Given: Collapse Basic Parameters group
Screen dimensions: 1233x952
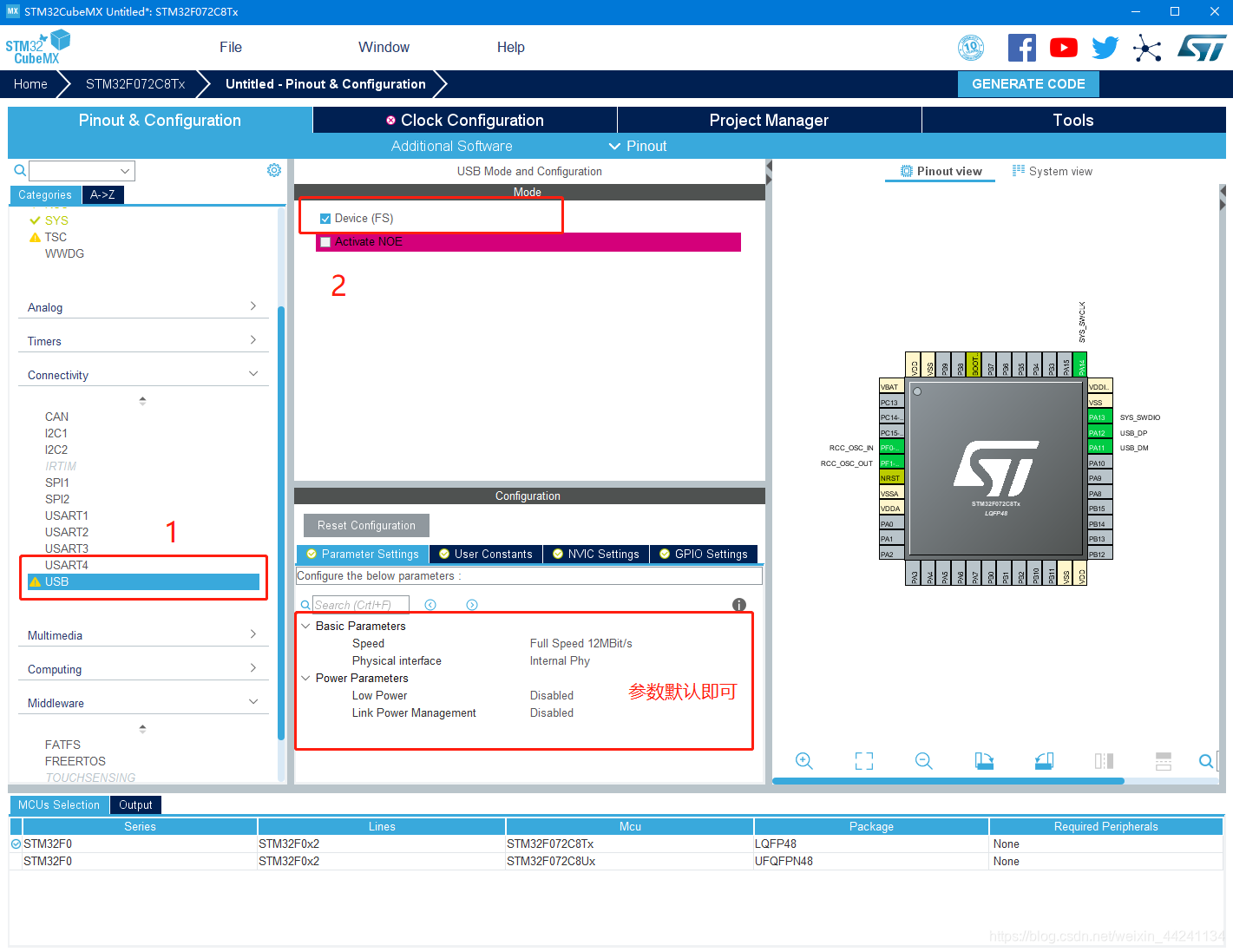Looking at the screenshot, I should [x=305, y=626].
